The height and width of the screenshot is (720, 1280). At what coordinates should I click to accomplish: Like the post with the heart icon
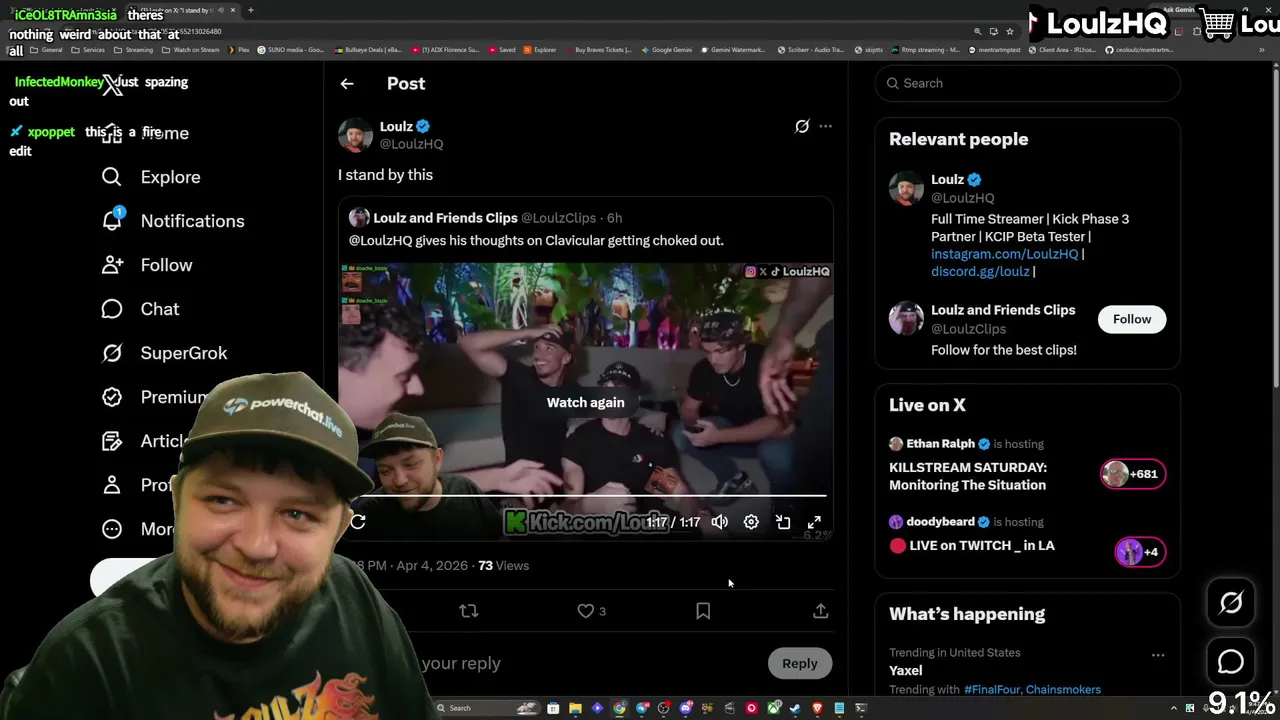click(x=586, y=611)
